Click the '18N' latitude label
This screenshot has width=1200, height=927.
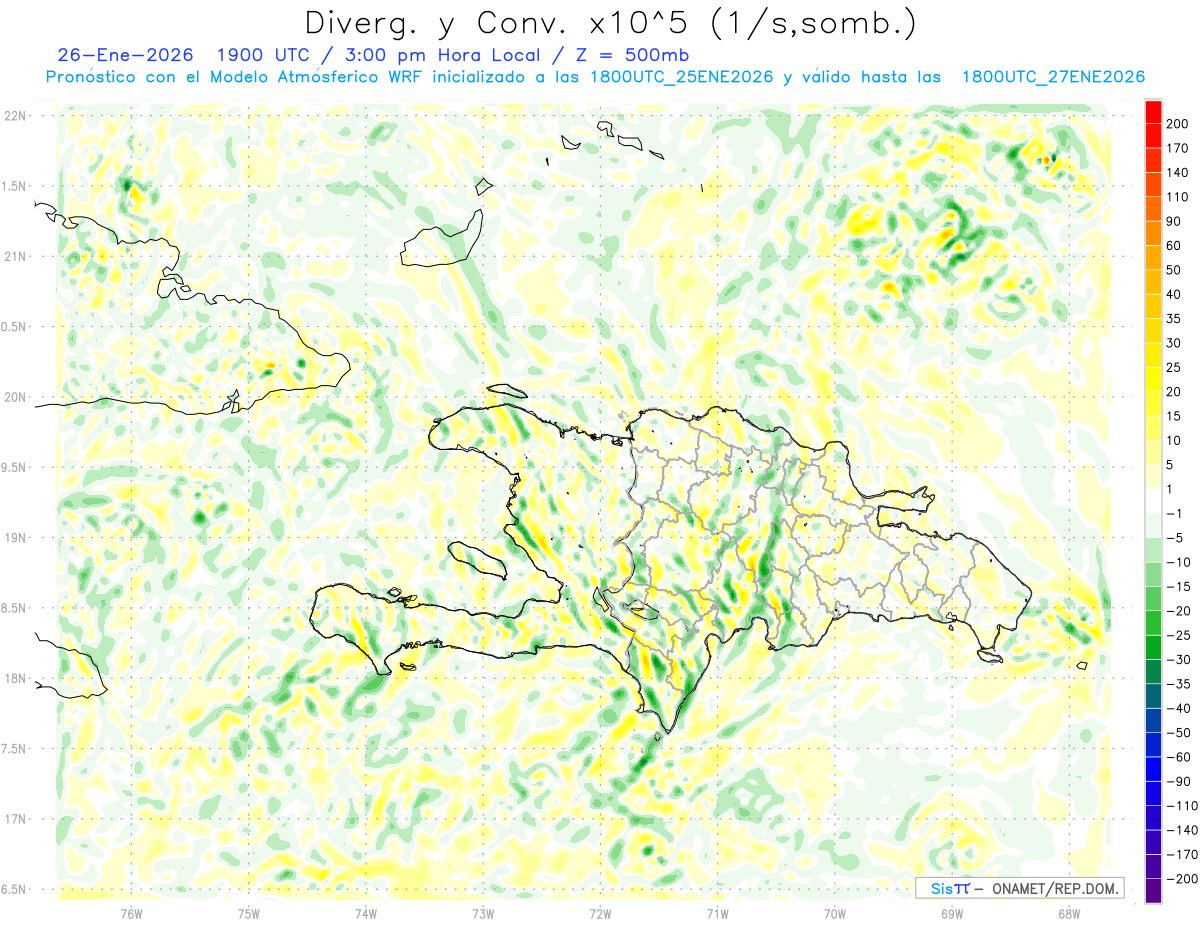[16, 678]
